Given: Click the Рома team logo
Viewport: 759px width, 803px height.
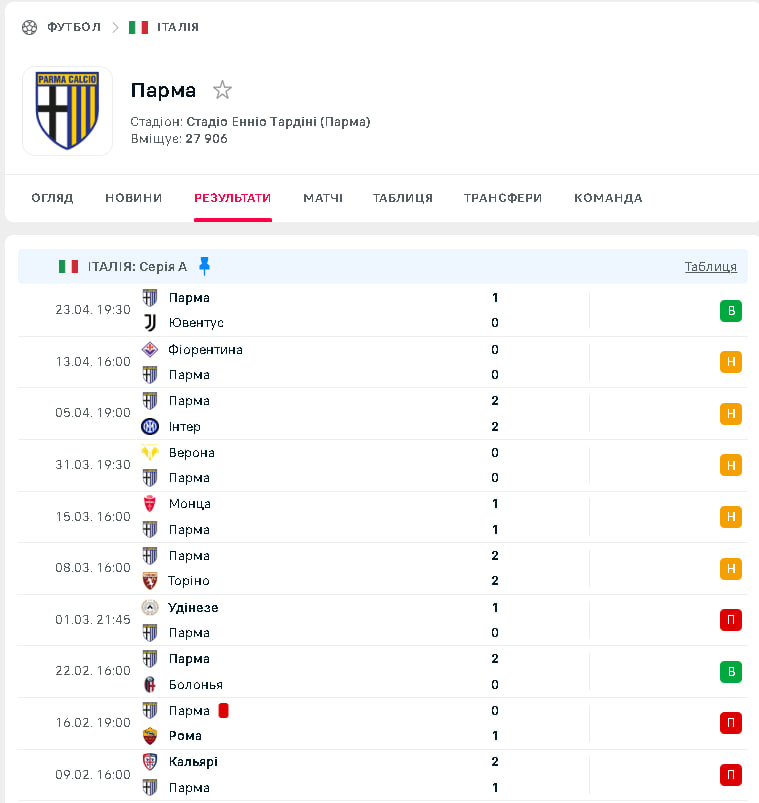Looking at the screenshot, I should [x=150, y=736].
